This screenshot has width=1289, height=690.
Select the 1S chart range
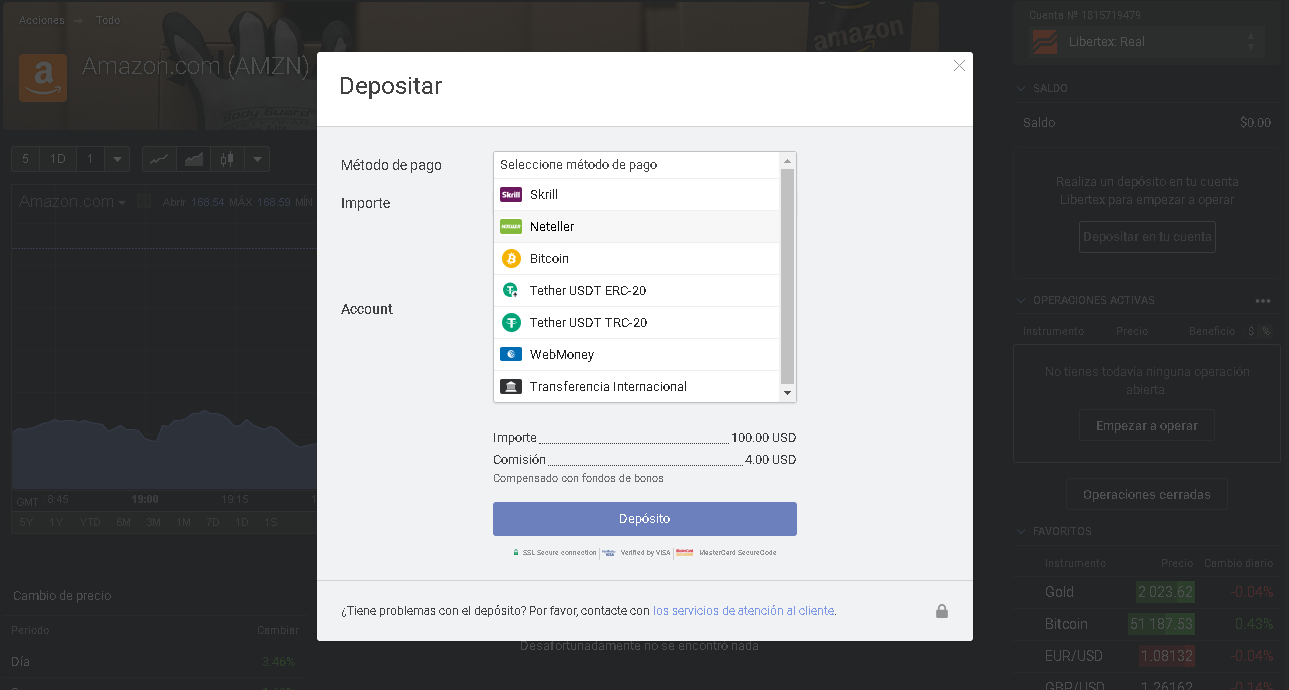tap(271, 522)
